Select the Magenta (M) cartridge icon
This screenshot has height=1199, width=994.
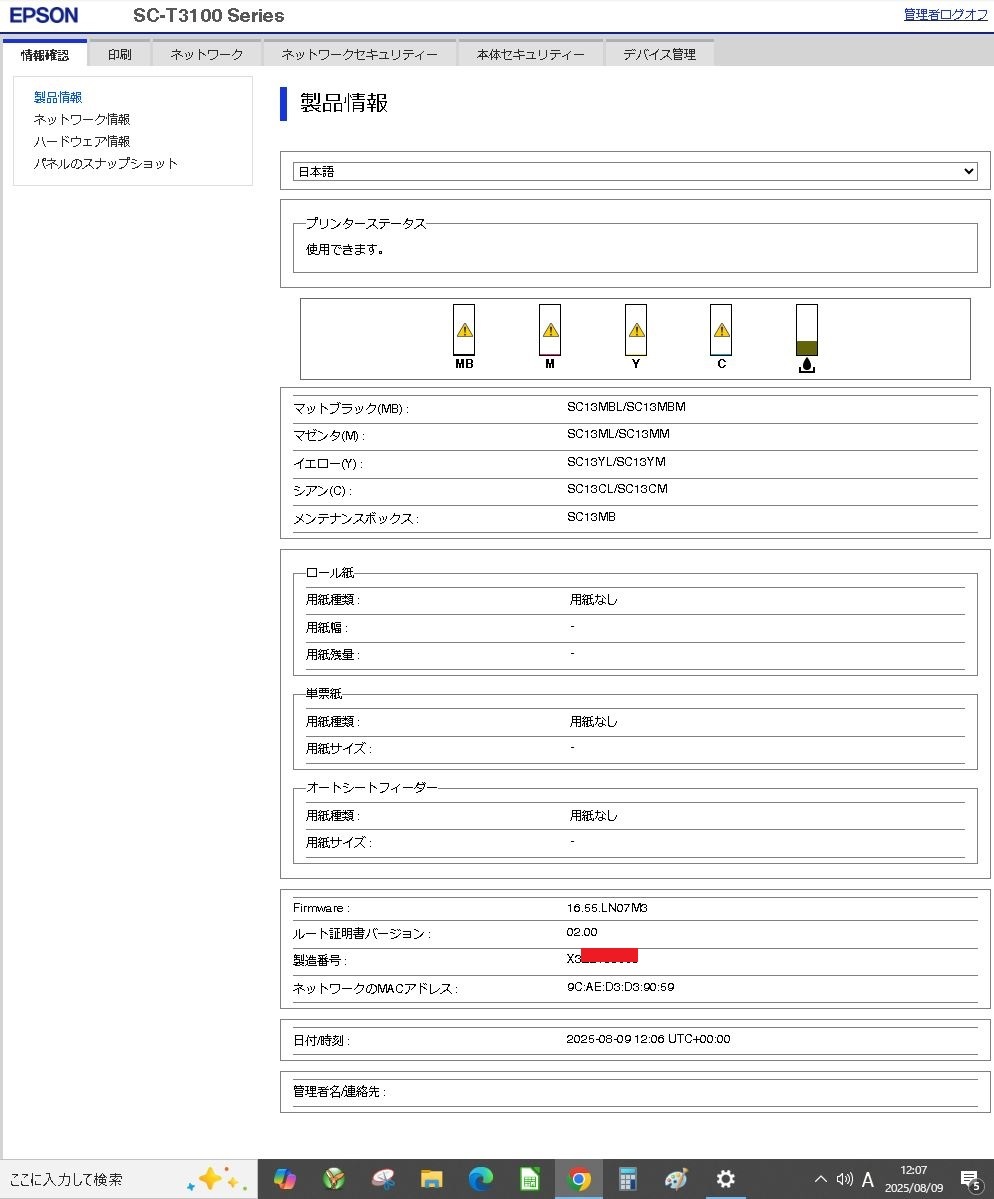pyautogui.click(x=548, y=330)
